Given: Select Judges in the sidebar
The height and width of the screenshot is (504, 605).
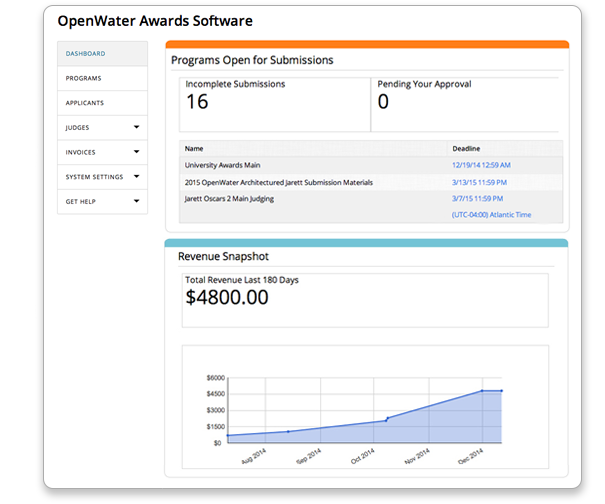Looking at the screenshot, I should (102, 128).
